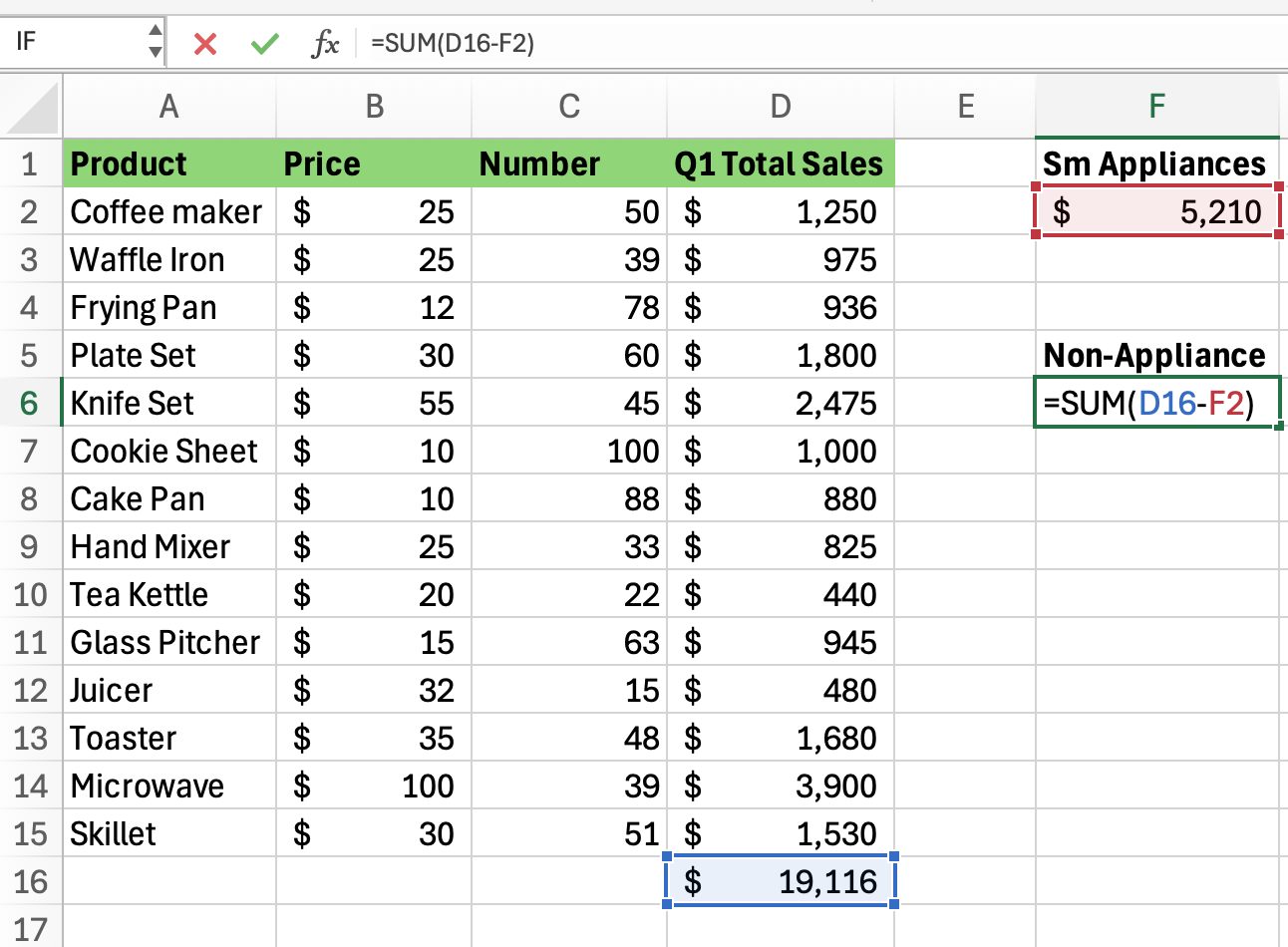Click the total cell showing 19,116
The image size is (1288, 947).
781,881
